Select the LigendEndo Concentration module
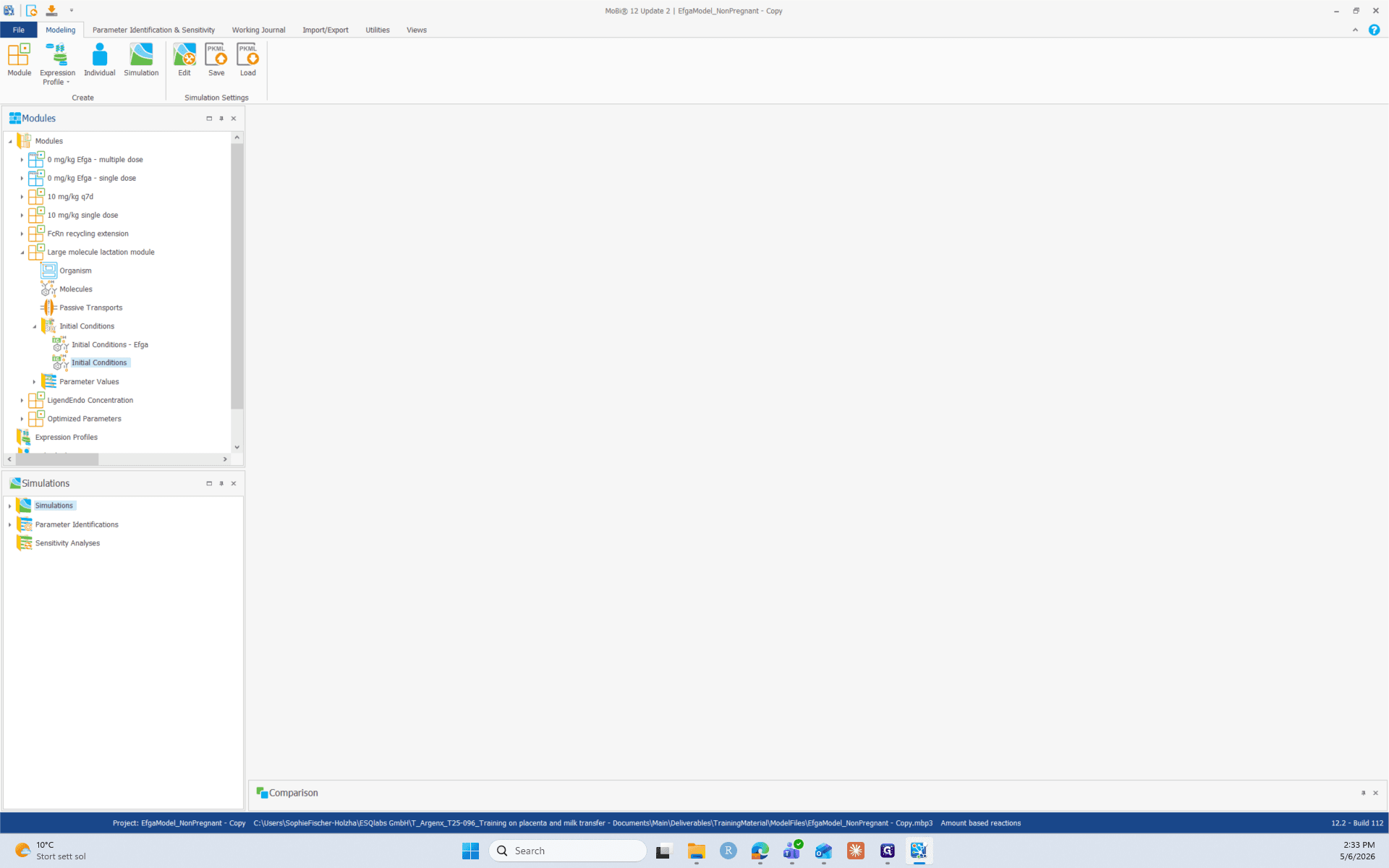The width and height of the screenshot is (1389, 868). tap(90, 400)
